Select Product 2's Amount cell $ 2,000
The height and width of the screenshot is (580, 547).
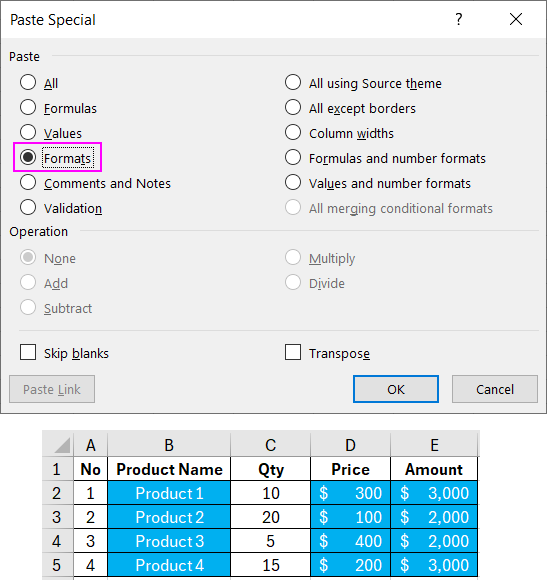click(434, 517)
